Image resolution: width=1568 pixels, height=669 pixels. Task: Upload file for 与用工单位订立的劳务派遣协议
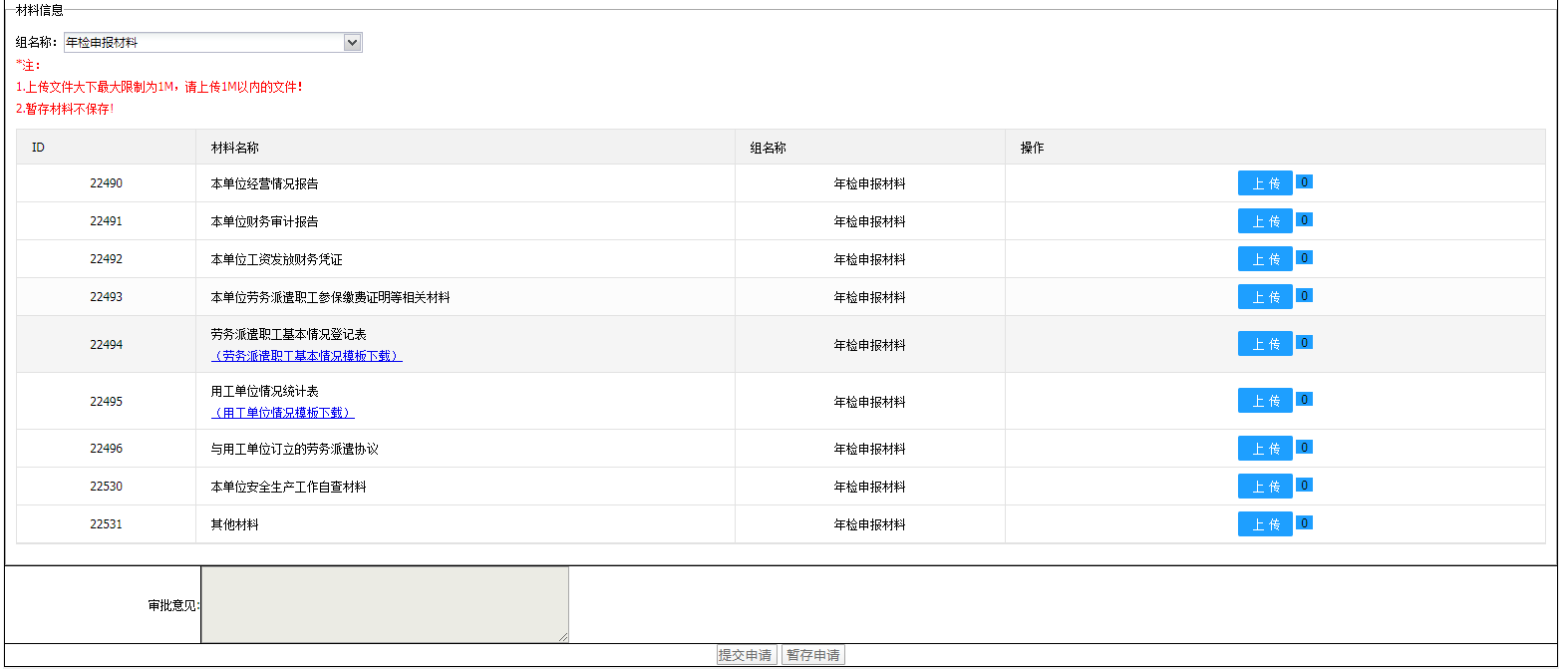[1264, 449]
